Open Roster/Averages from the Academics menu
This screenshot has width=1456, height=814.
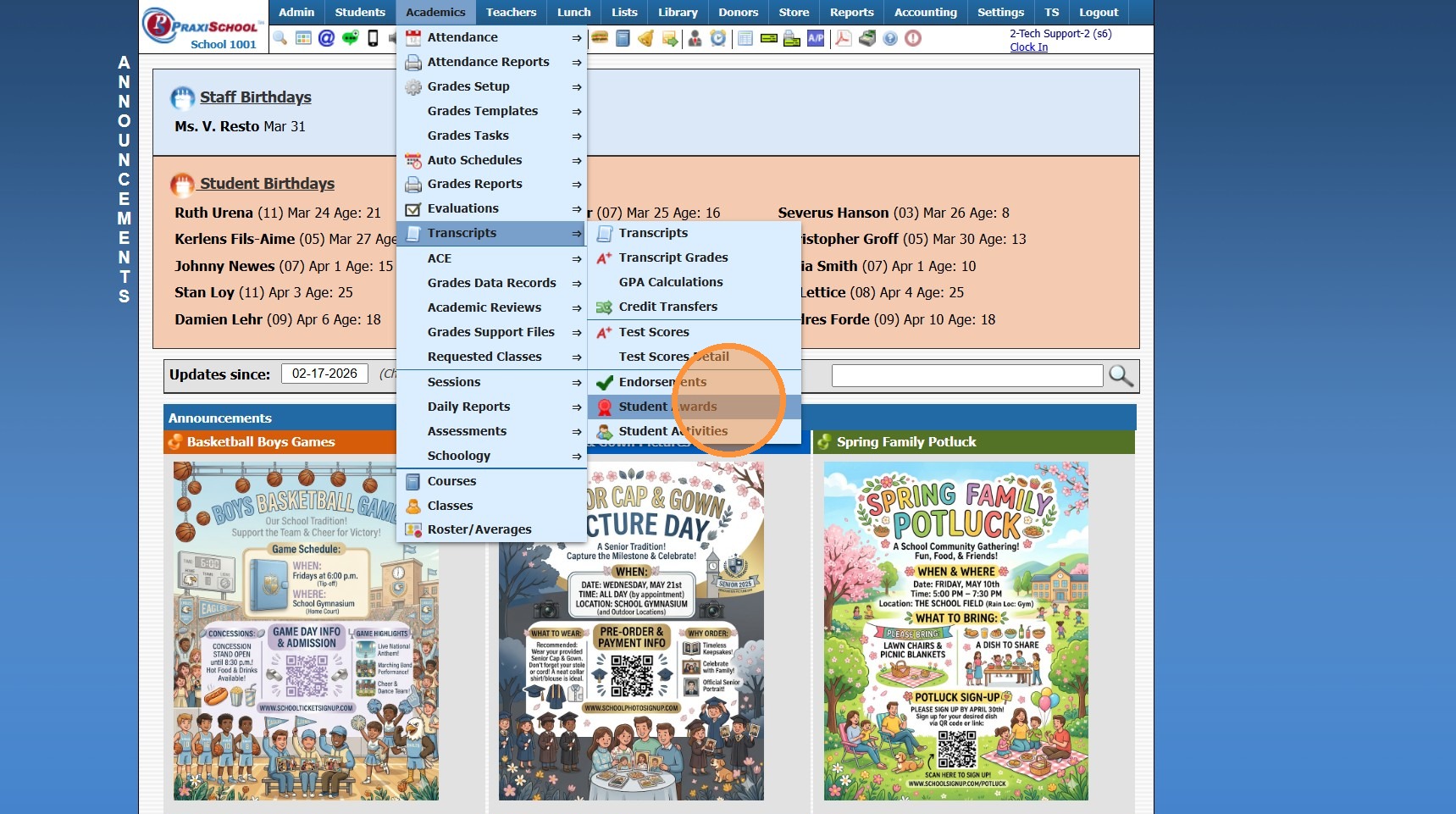point(491,529)
